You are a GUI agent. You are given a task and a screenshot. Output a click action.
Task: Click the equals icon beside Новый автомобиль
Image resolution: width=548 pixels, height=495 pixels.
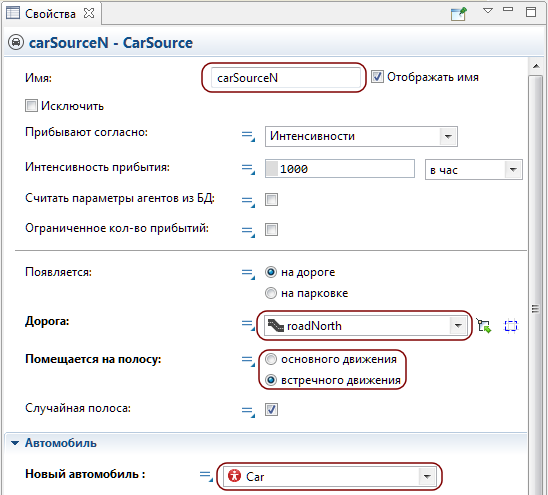point(206,476)
